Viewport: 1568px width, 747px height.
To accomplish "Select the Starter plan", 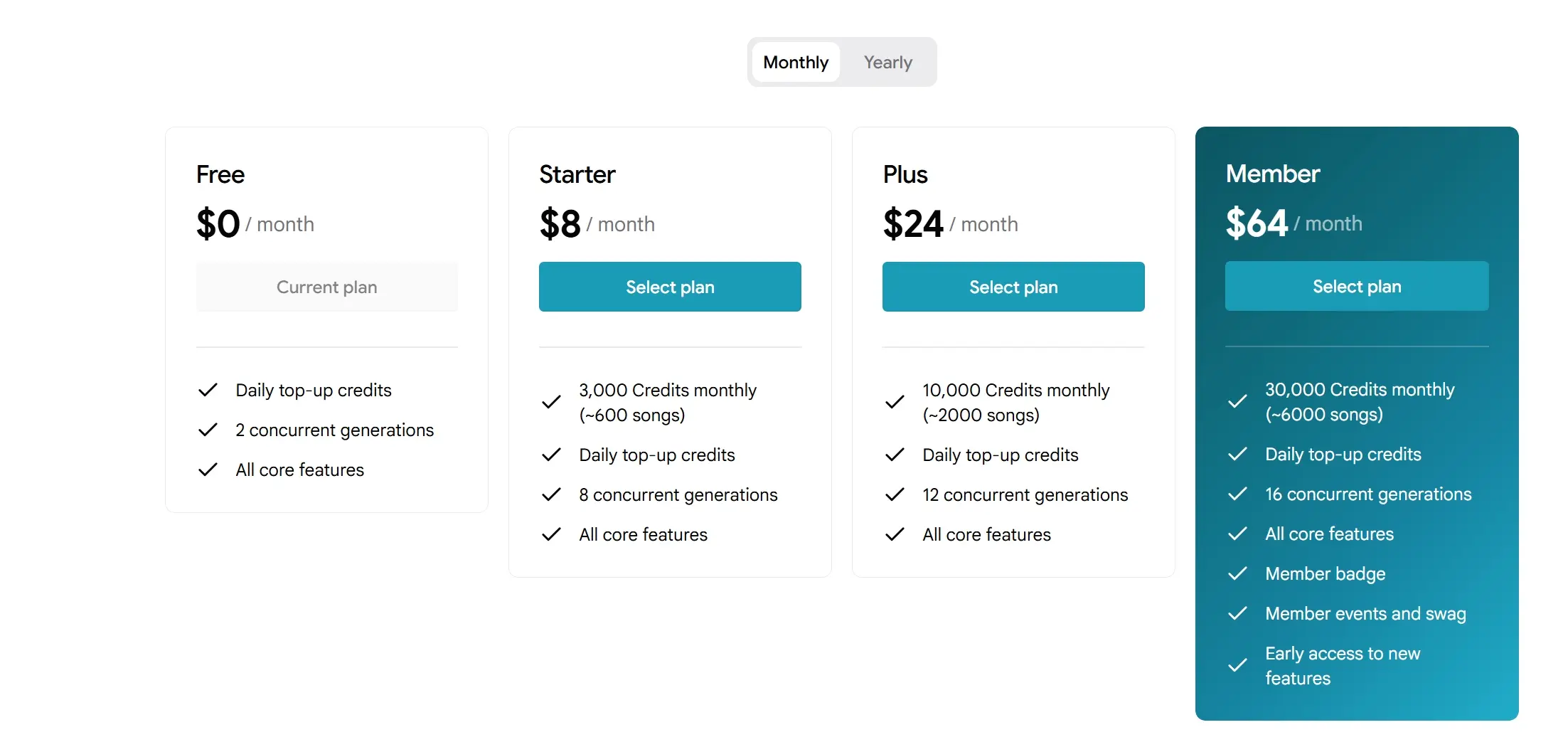I will tap(670, 287).
